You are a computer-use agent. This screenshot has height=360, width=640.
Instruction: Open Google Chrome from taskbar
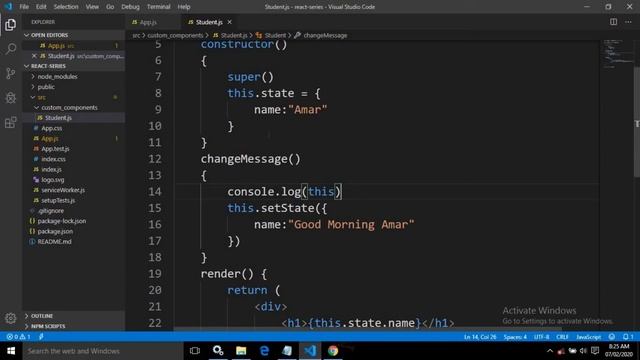[333, 351]
